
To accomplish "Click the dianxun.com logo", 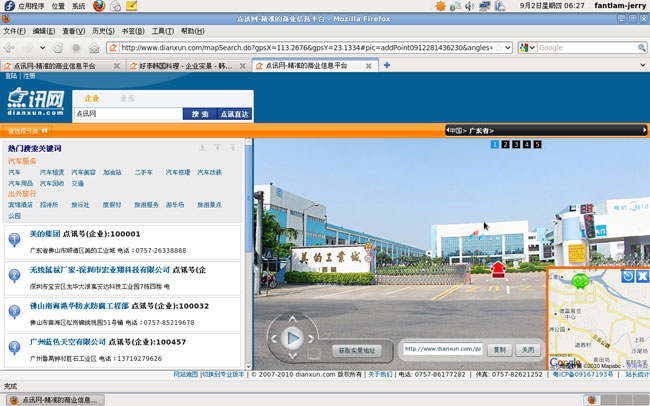I will 36,102.
